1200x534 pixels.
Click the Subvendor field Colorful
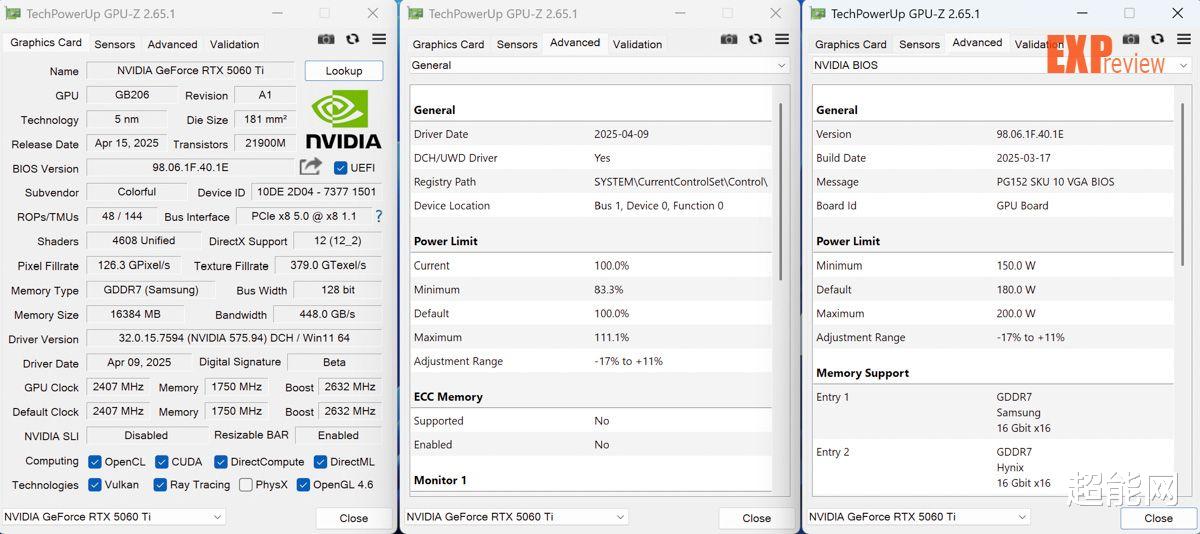[137, 192]
